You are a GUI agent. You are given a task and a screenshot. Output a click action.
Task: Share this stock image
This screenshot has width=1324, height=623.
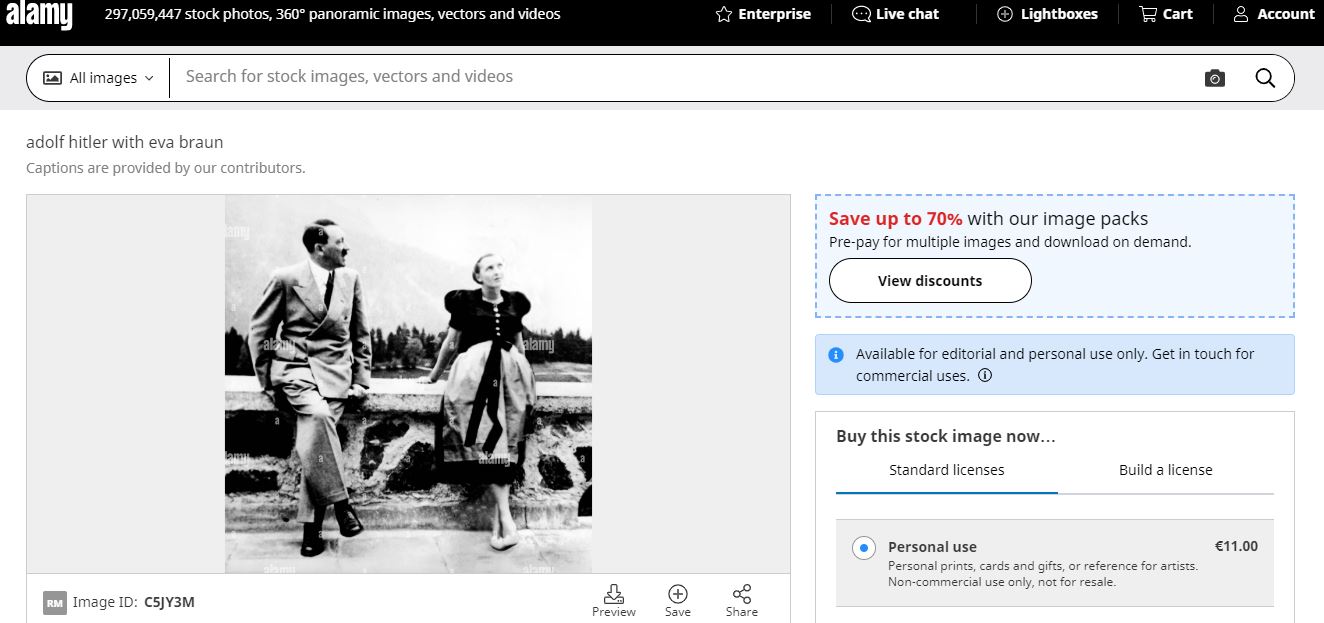pos(742,600)
